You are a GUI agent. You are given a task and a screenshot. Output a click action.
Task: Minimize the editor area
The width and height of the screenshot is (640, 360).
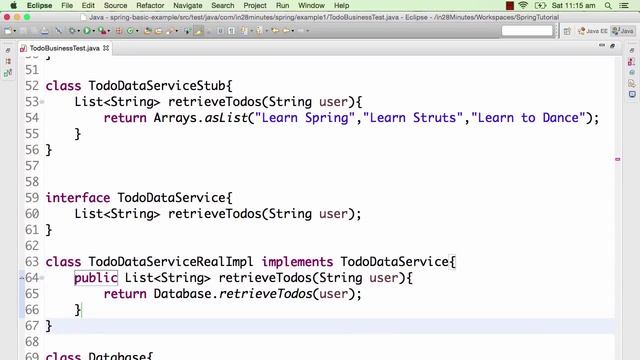[602, 46]
